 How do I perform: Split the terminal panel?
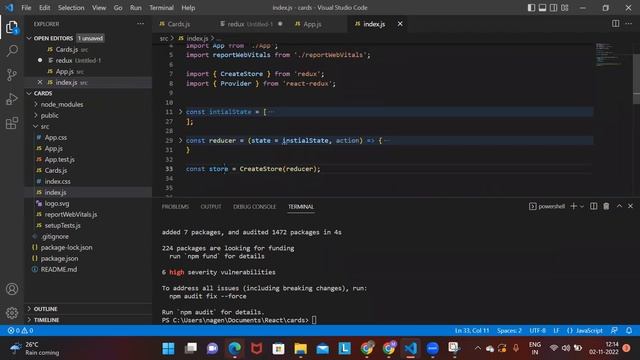point(593,207)
